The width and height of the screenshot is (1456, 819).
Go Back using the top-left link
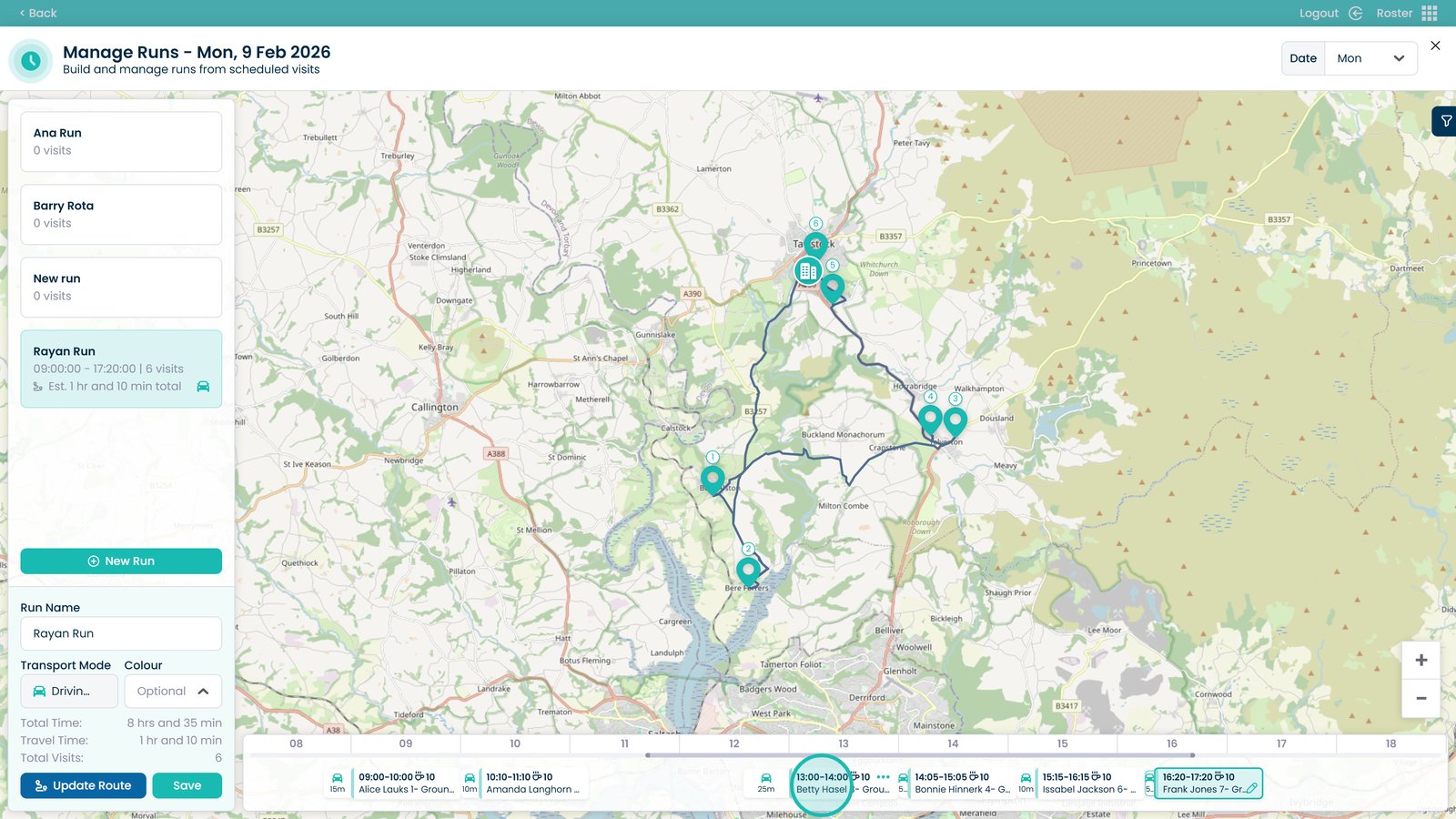click(x=37, y=13)
